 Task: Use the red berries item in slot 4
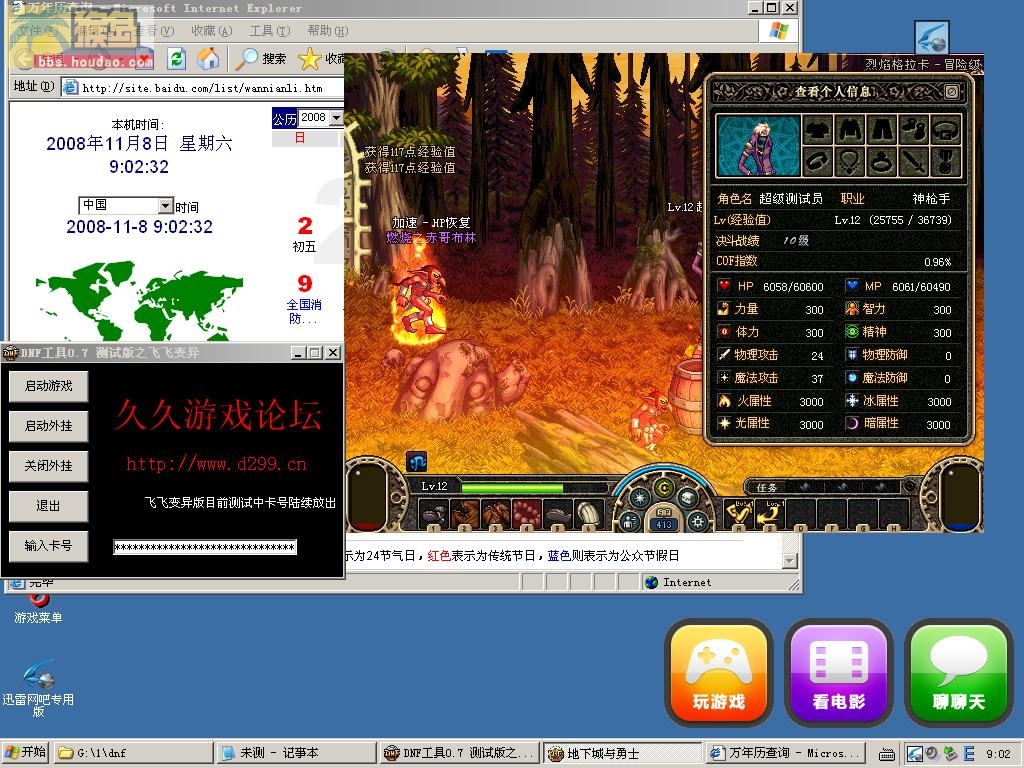coord(527,513)
